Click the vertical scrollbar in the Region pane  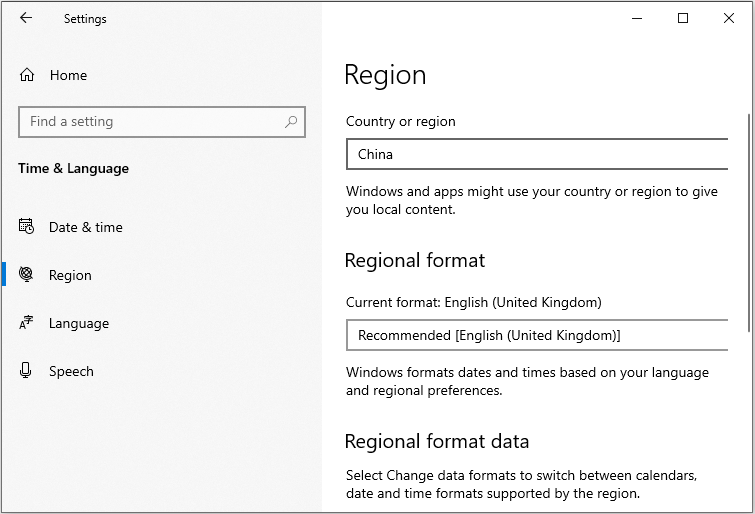pos(748,220)
